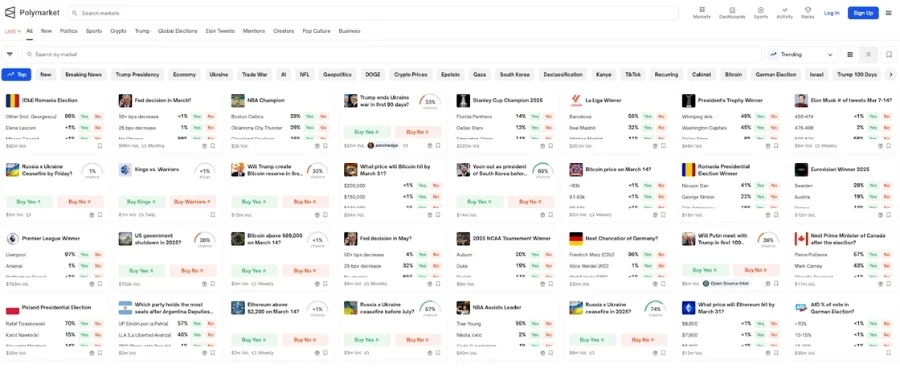Viewport: 900px width, 370px height.
Task: Buy No on US government shutdown market
Action: click(193, 271)
